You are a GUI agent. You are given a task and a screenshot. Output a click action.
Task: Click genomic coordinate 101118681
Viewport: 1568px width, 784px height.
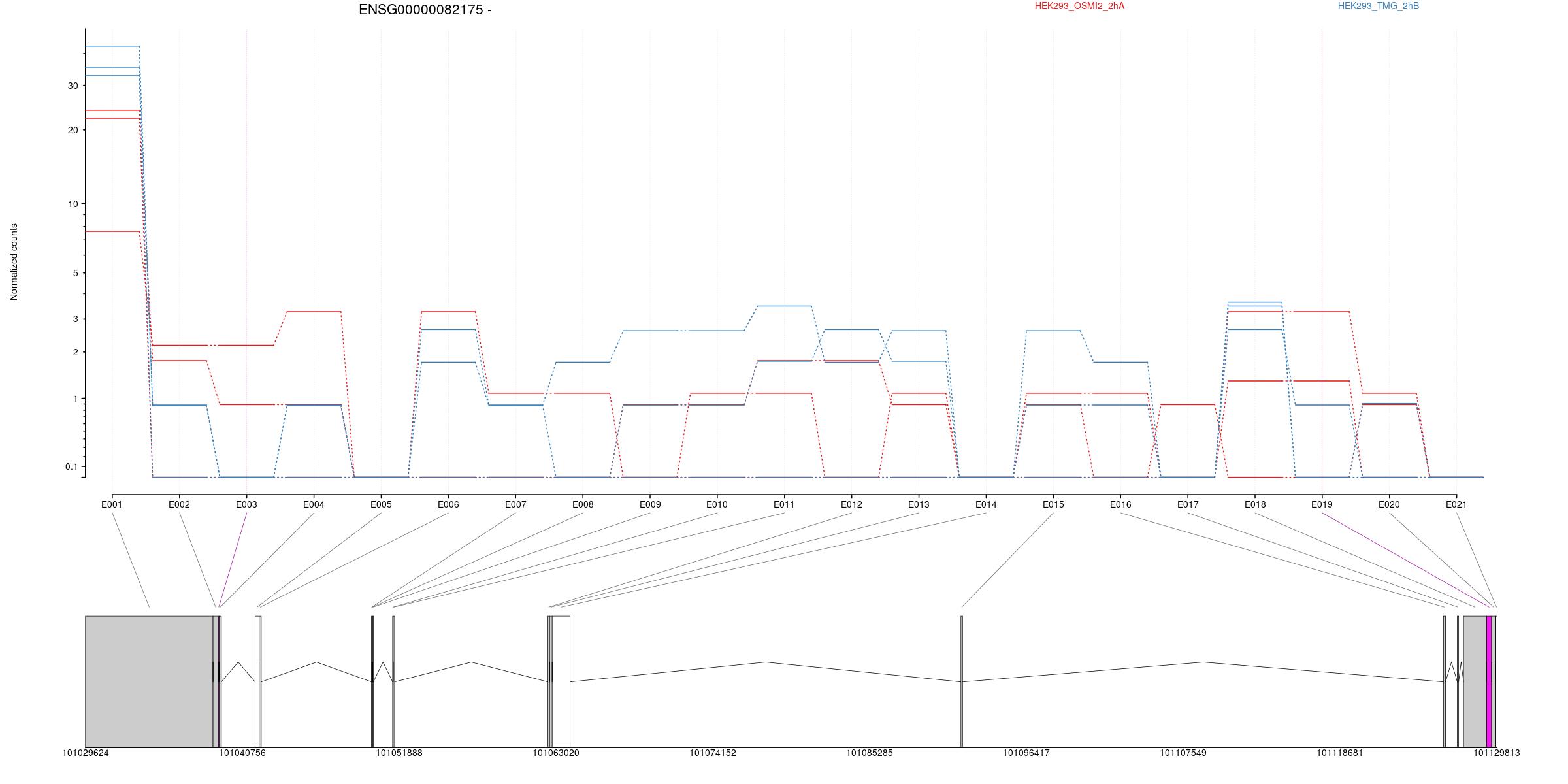tap(1340, 753)
